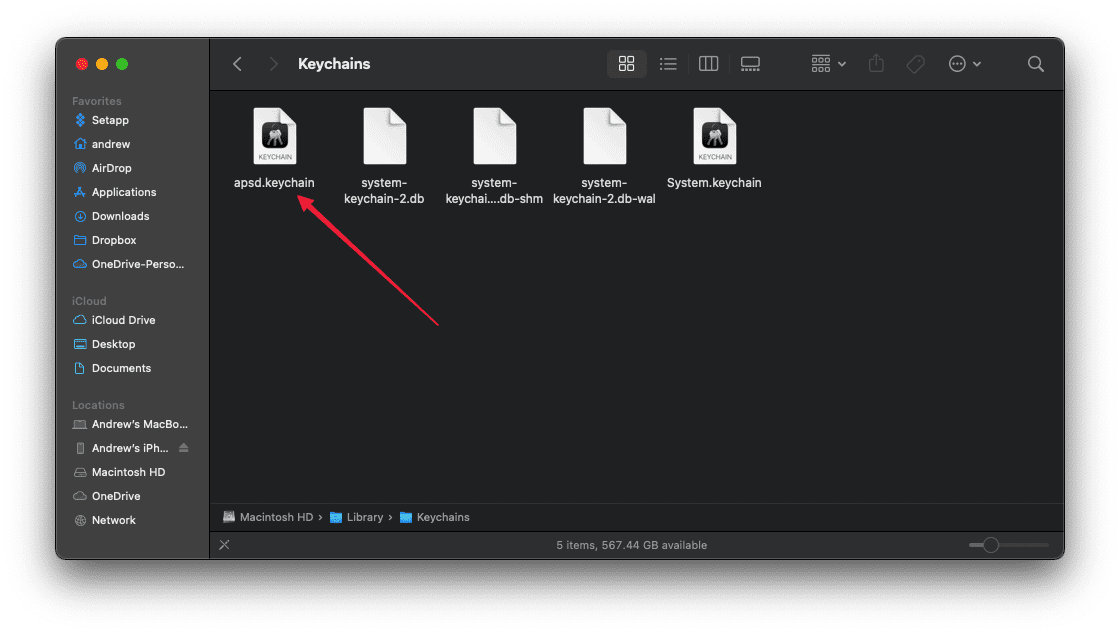This screenshot has height=633, width=1120.
Task: Switch to list view
Action: [x=668, y=64]
